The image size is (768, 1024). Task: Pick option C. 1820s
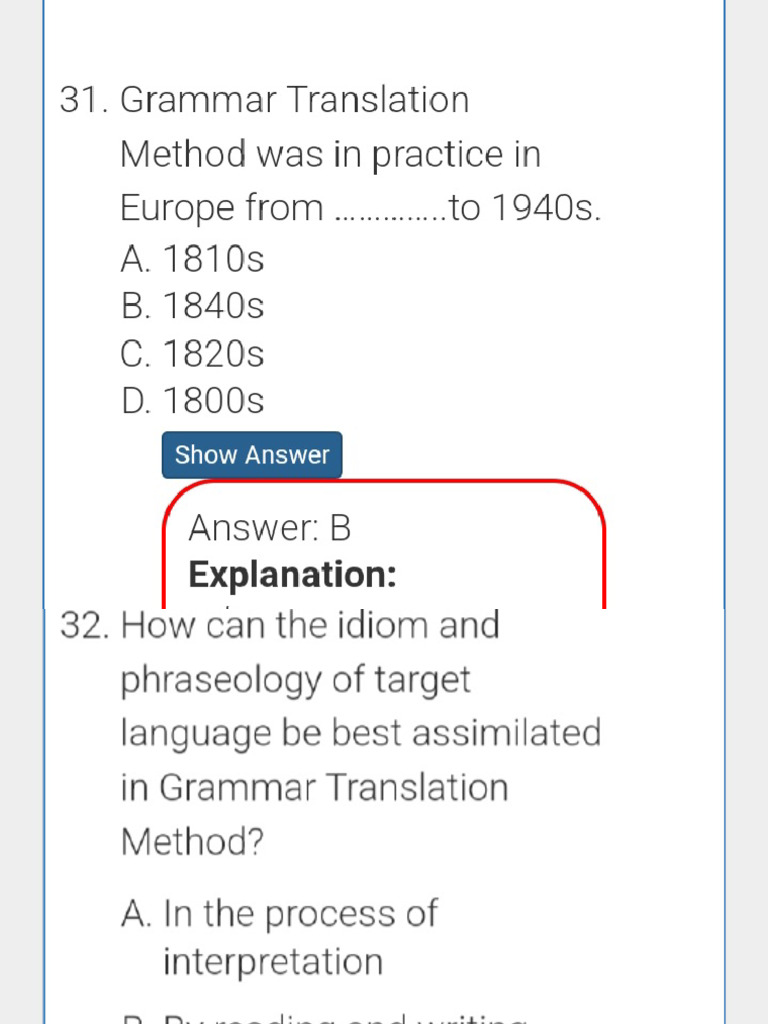(x=193, y=354)
